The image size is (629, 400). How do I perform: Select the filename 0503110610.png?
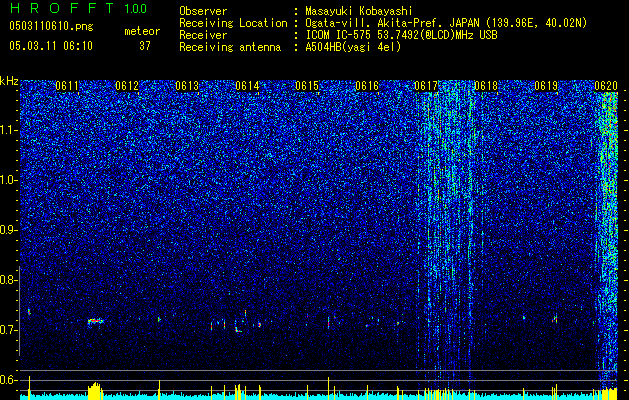pos(51,27)
